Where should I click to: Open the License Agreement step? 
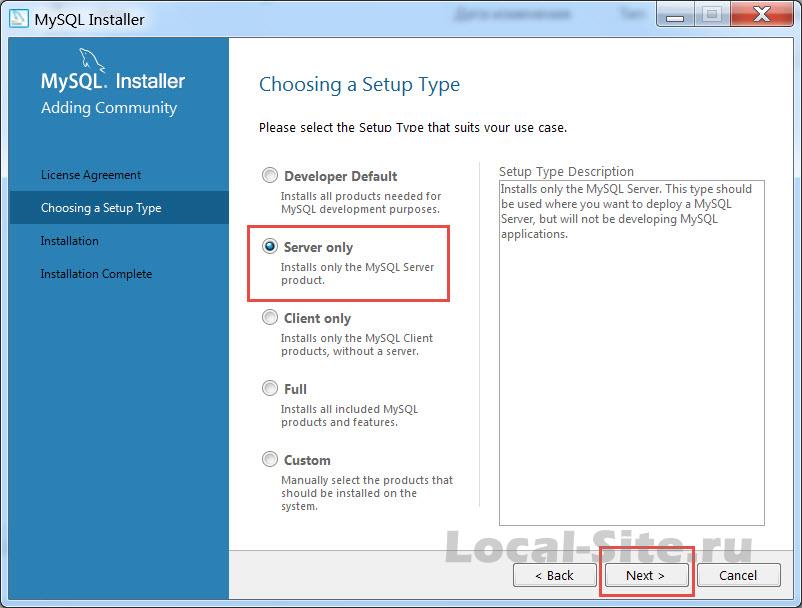click(91, 175)
